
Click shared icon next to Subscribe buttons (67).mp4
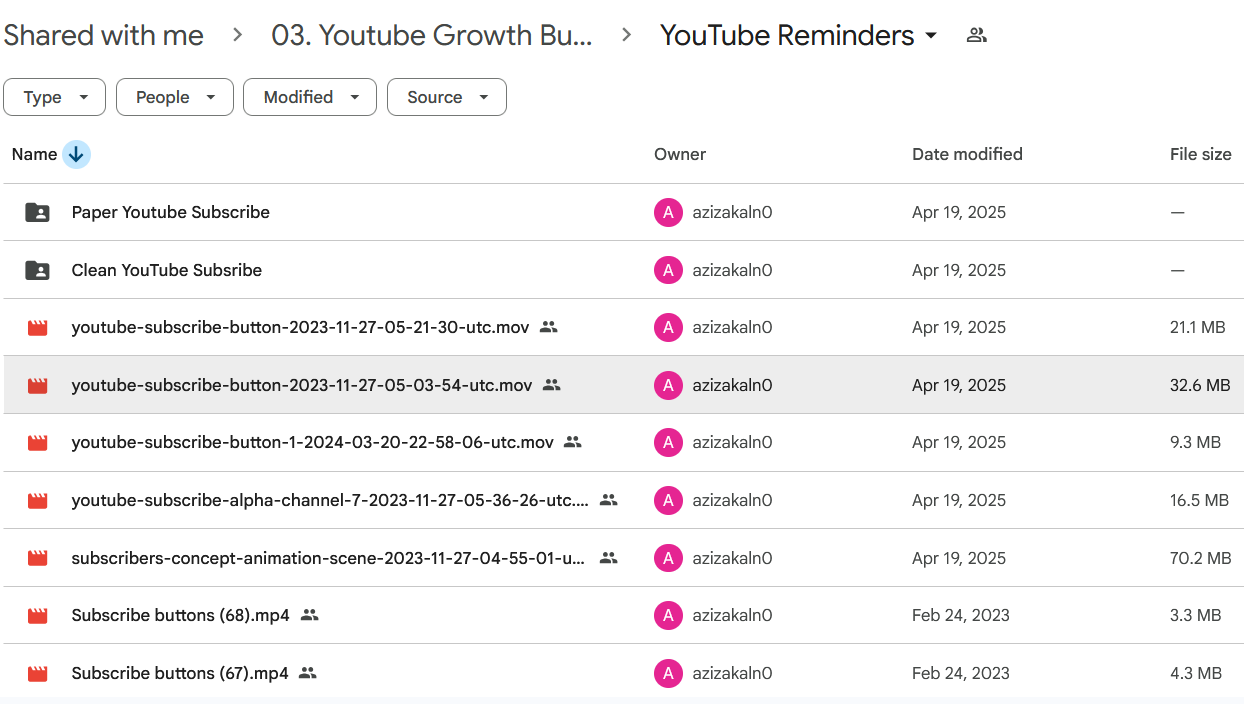tap(308, 673)
